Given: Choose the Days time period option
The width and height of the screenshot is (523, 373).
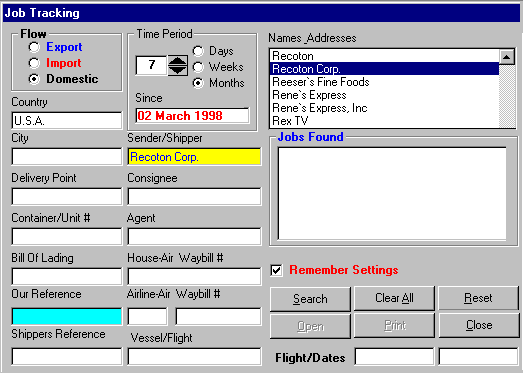Looking at the screenshot, I should [198, 51].
